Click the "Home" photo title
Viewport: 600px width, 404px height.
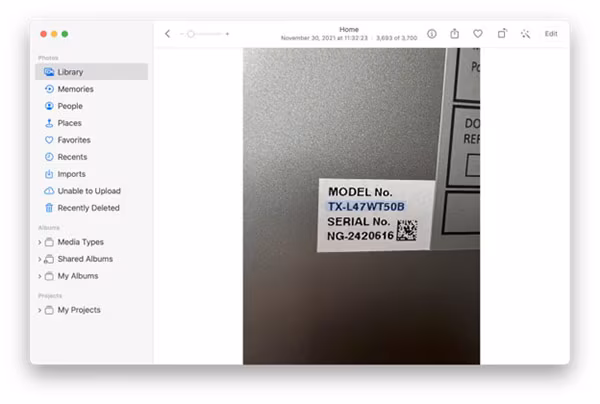349,29
